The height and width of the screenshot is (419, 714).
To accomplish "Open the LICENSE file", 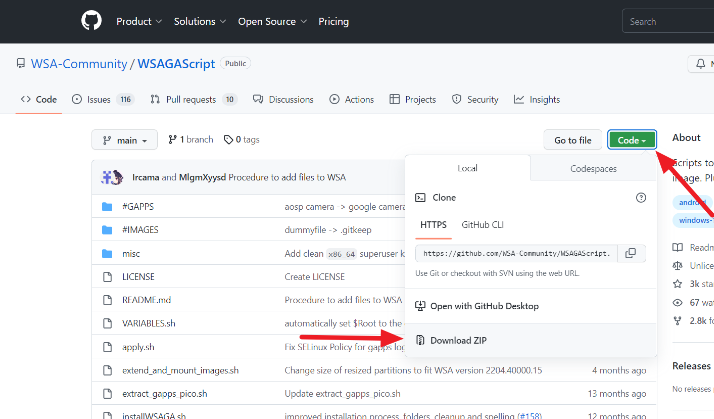I will pyautogui.click(x=138, y=276).
